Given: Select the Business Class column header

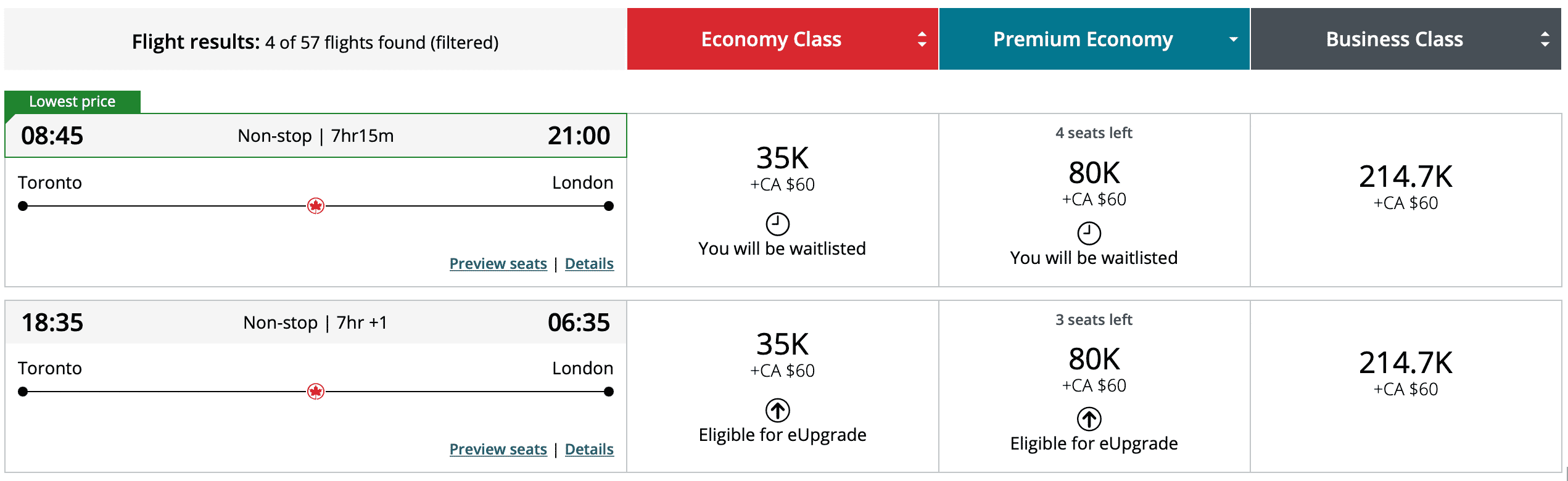Looking at the screenshot, I should (1394, 39).
